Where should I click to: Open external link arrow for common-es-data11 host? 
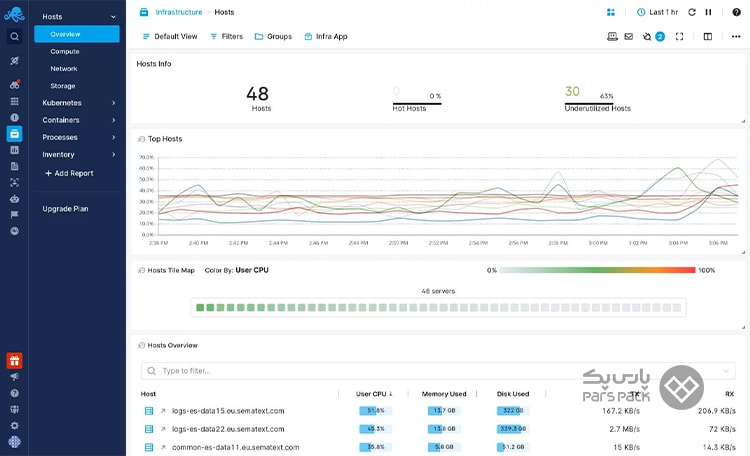coord(163,447)
